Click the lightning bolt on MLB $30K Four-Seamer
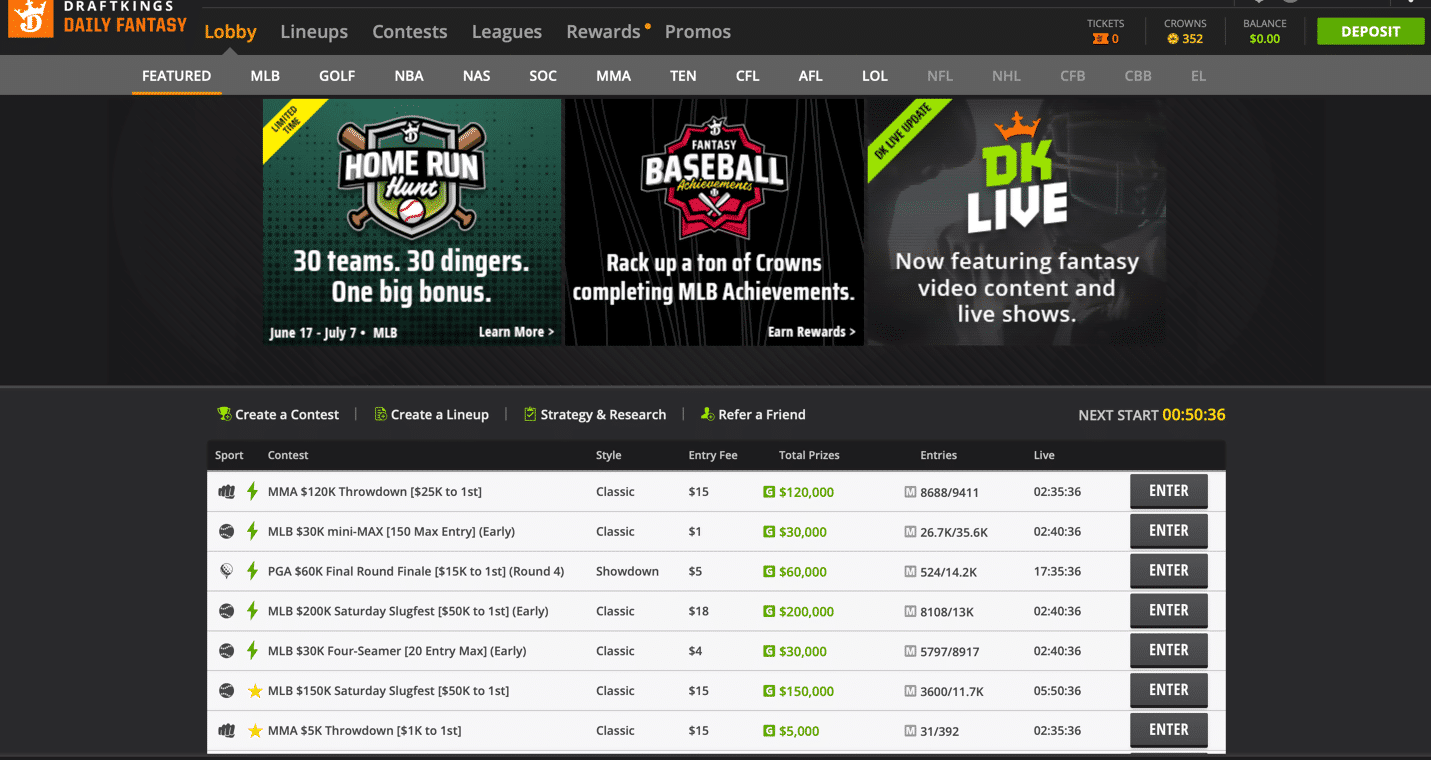1431x760 pixels. point(253,651)
